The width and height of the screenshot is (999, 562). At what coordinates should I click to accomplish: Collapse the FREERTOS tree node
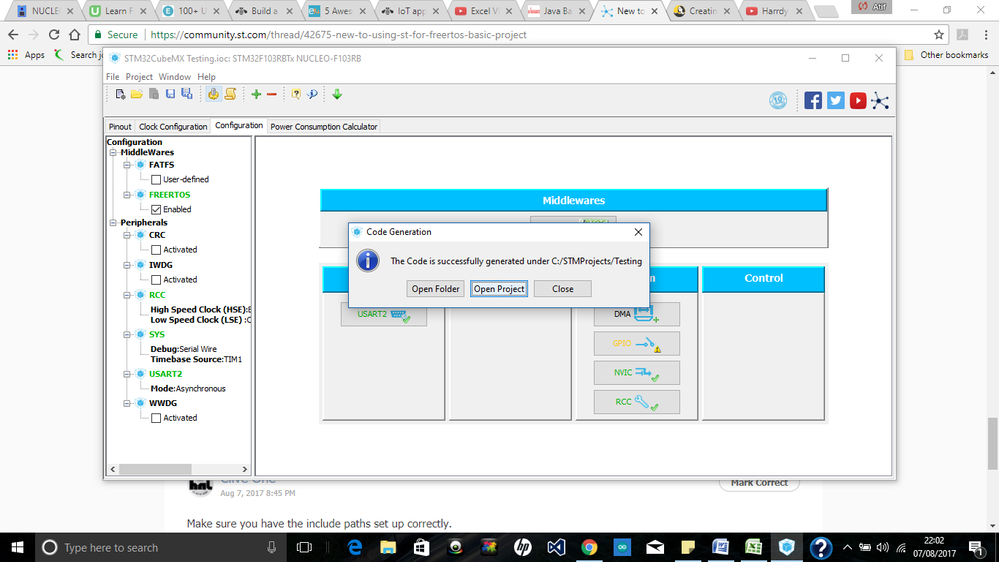click(127, 195)
